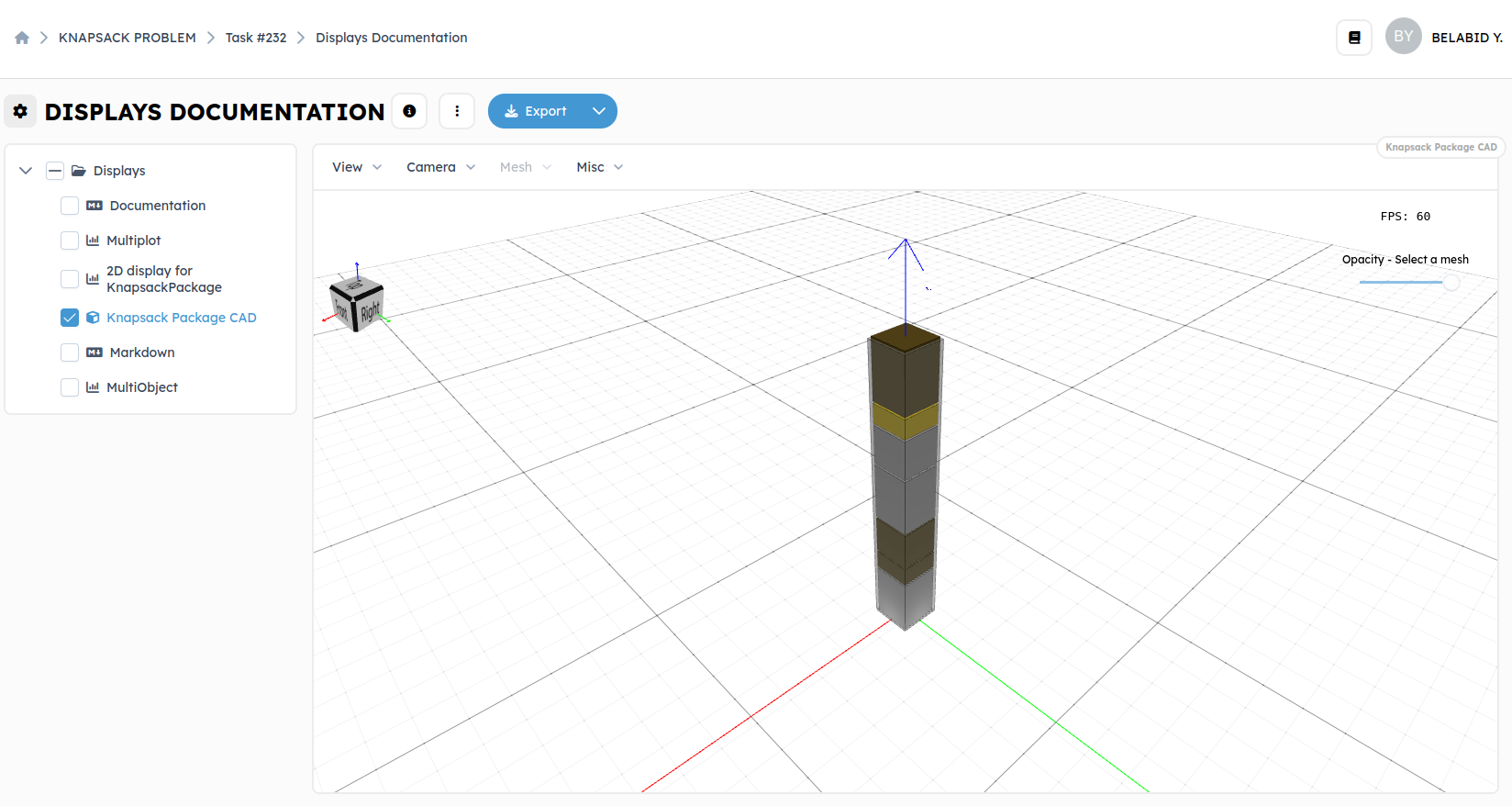The width and height of the screenshot is (1512, 806).
Task: Click the bottom gray block of the stack
Action: tap(905, 599)
